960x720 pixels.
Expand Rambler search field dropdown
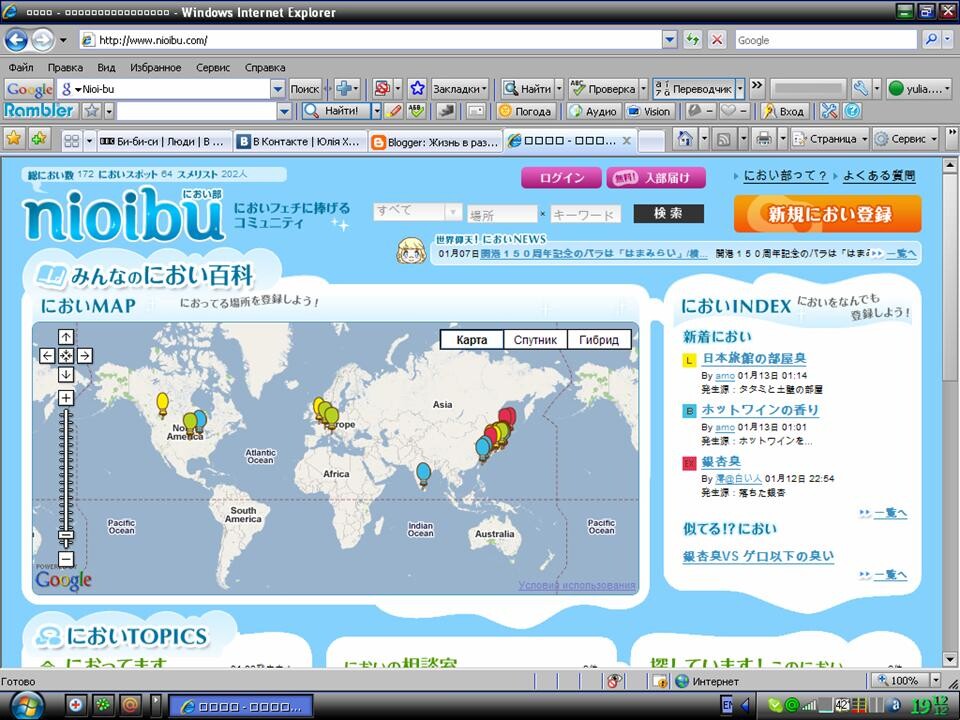(284, 111)
